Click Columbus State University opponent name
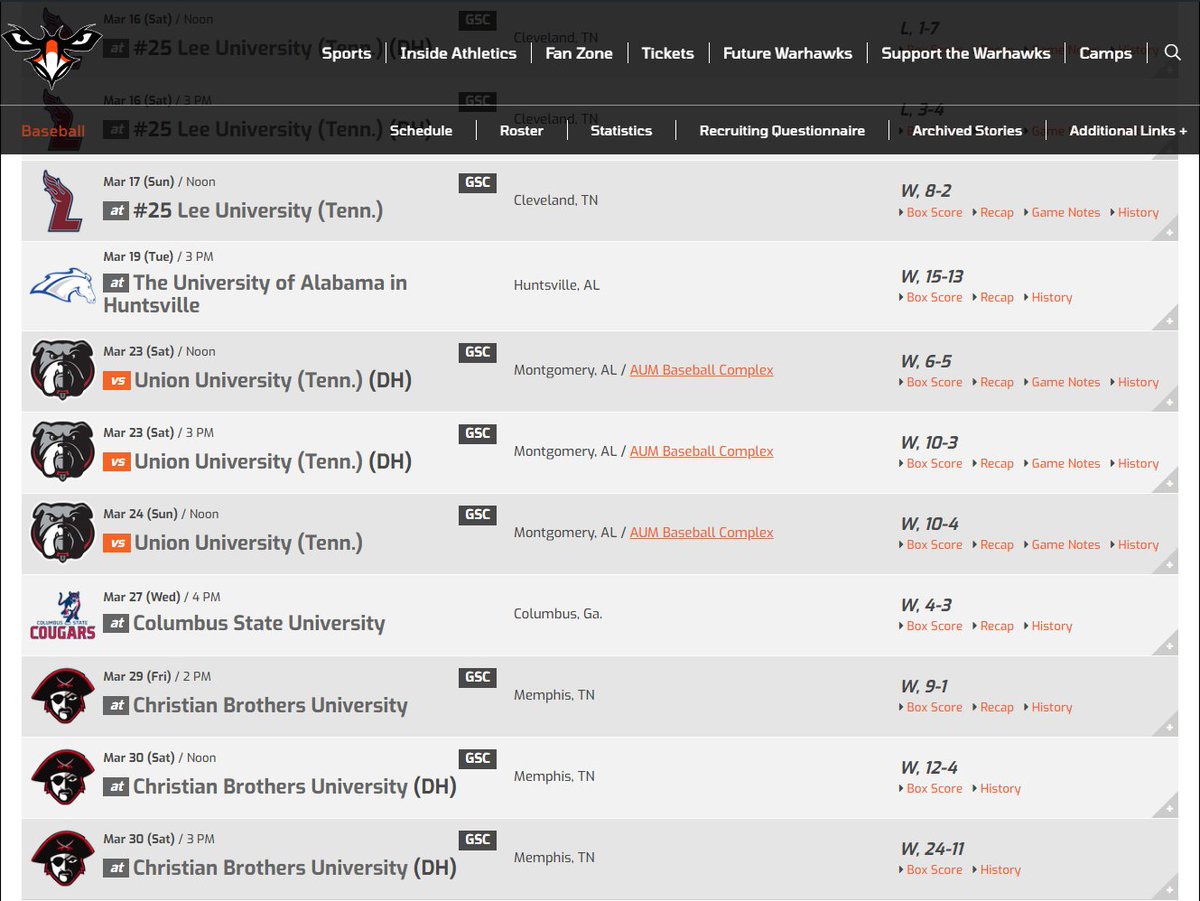 [259, 623]
